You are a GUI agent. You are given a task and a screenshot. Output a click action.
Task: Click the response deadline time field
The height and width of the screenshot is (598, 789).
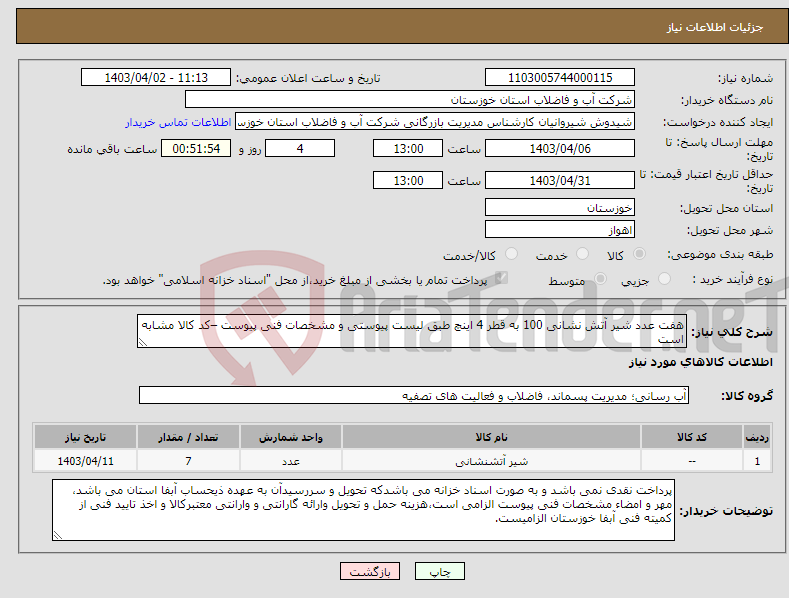point(408,148)
